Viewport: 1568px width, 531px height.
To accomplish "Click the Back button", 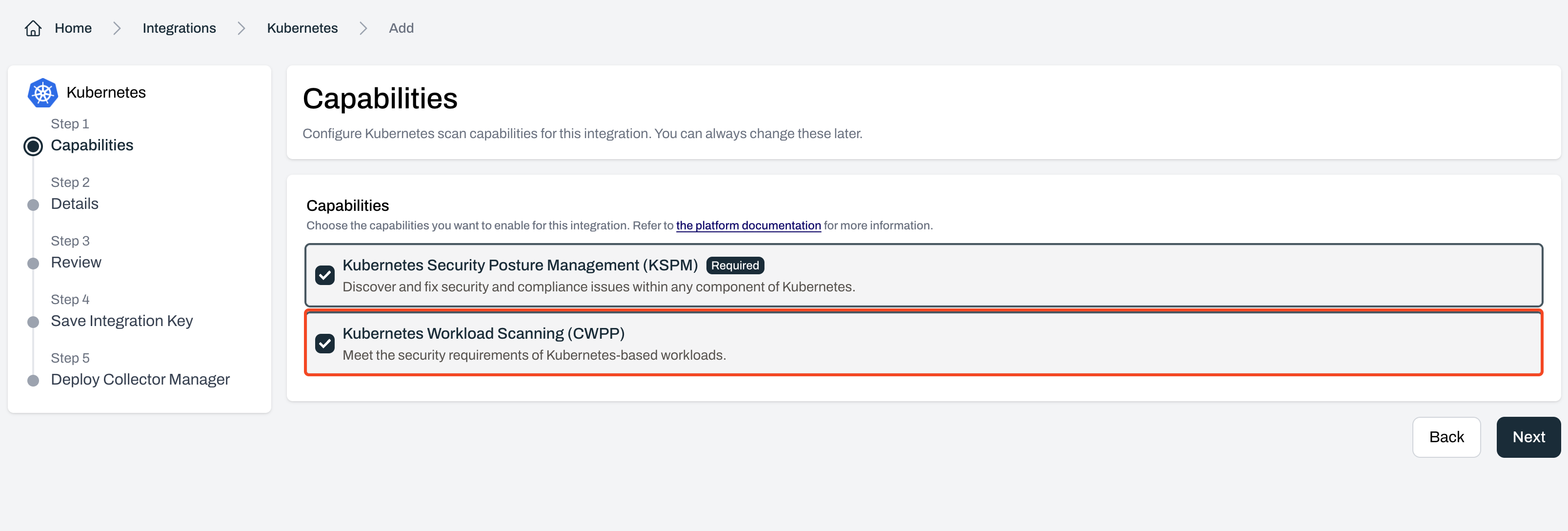I will 1446,437.
